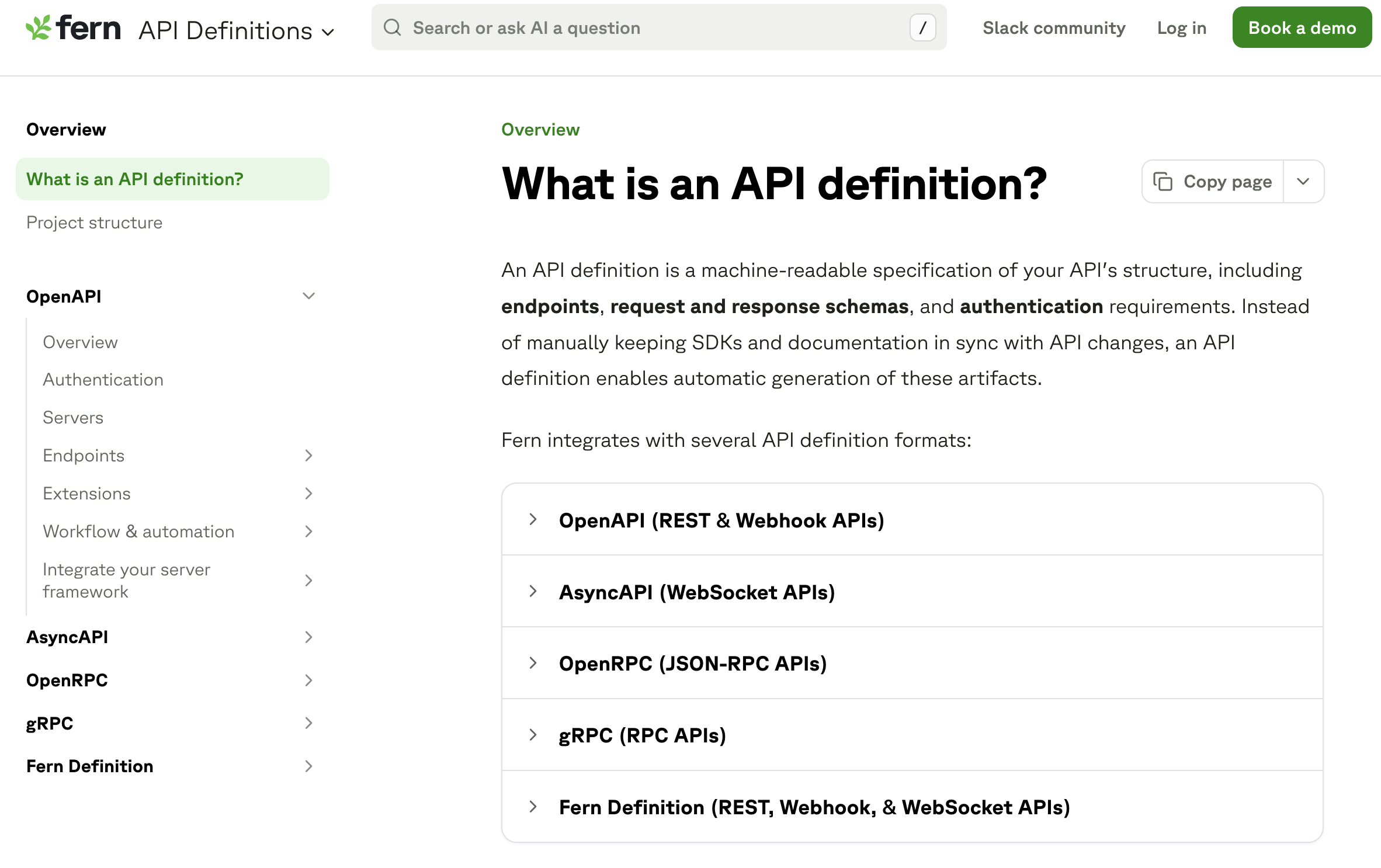Open the Endpoints sidebar item

click(x=84, y=456)
